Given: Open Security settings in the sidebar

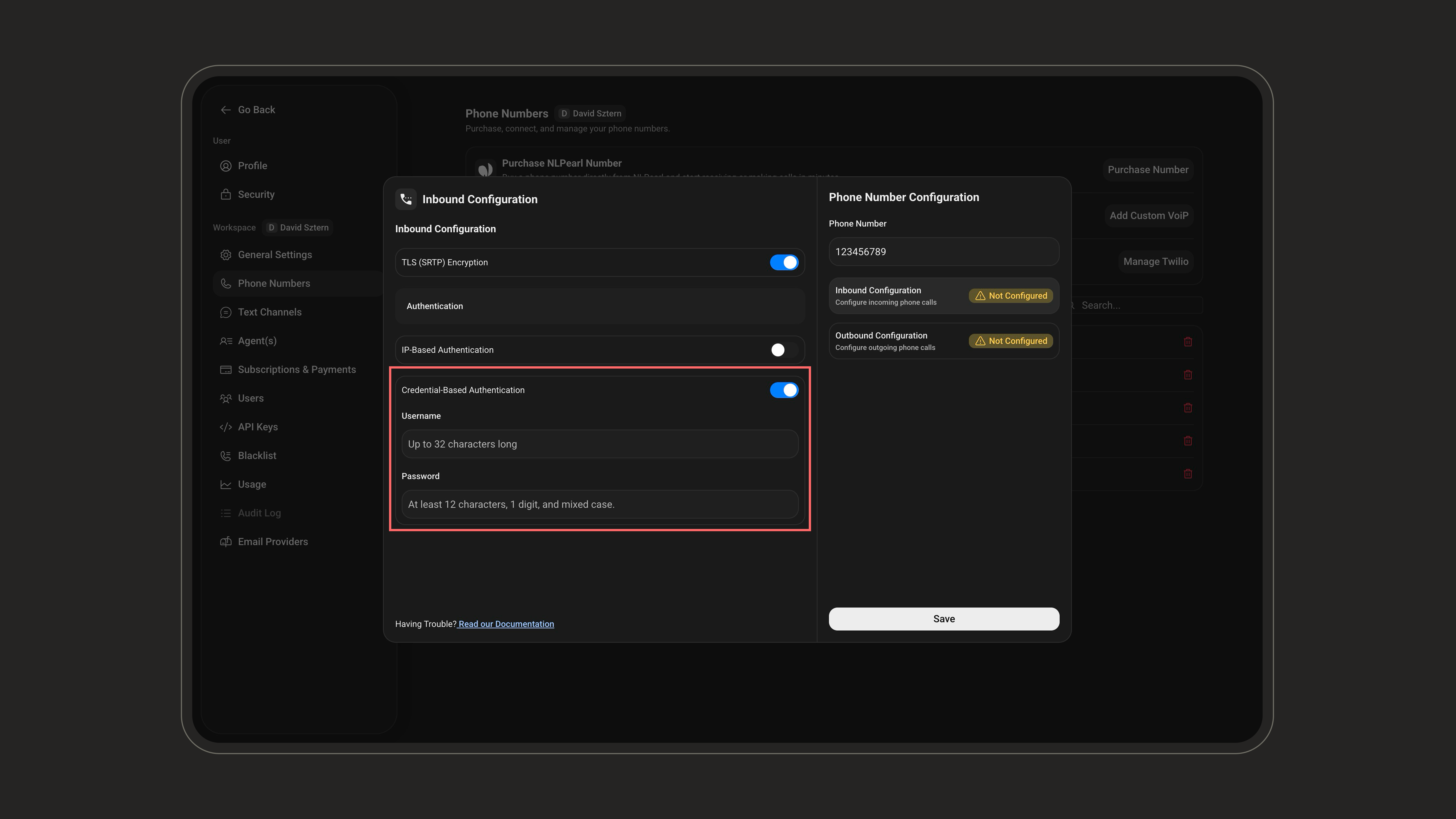Looking at the screenshot, I should click(298, 195).
